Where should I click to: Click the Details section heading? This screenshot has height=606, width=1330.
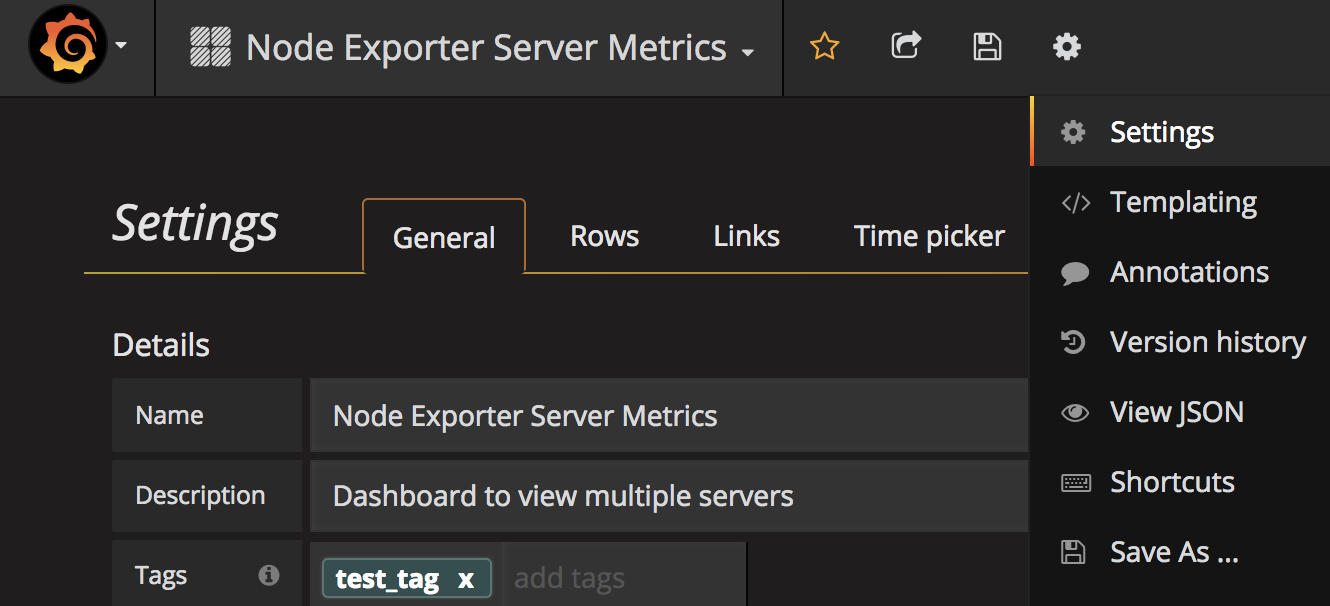(161, 345)
